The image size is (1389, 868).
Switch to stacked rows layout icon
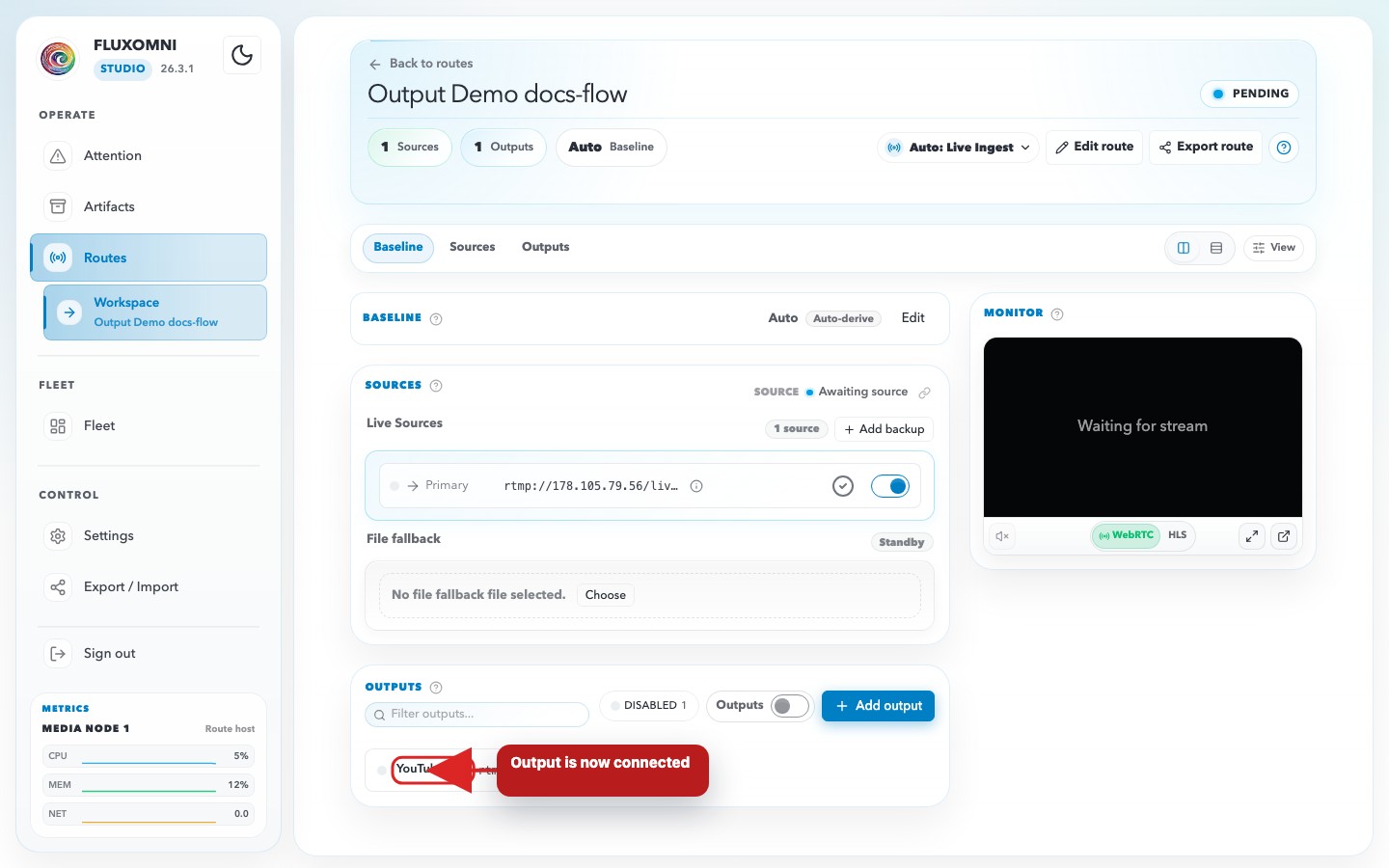pyautogui.click(x=1216, y=248)
